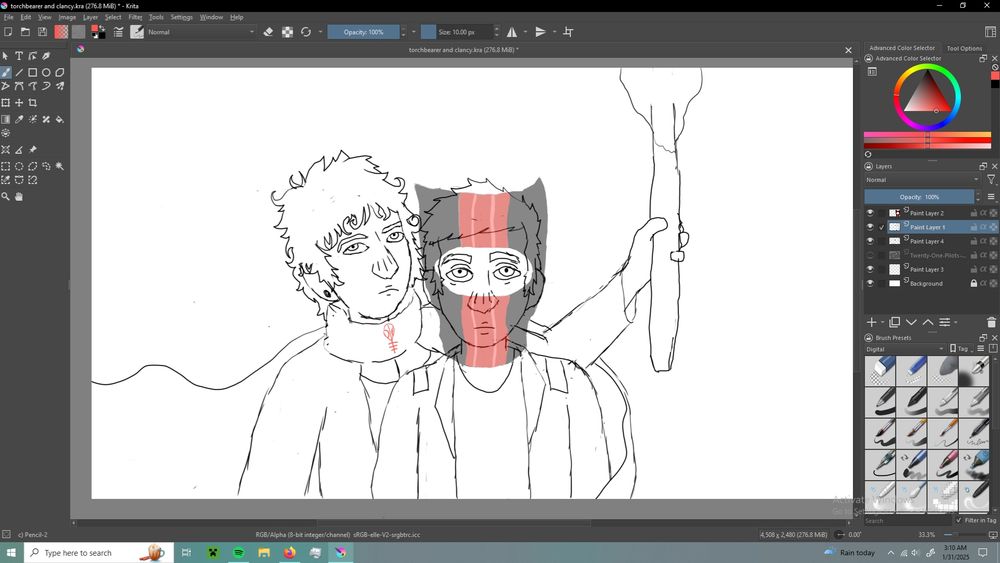1000x563 pixels.
Task: Click the horizontal mirror tool icon
Action: click(512, 32)
